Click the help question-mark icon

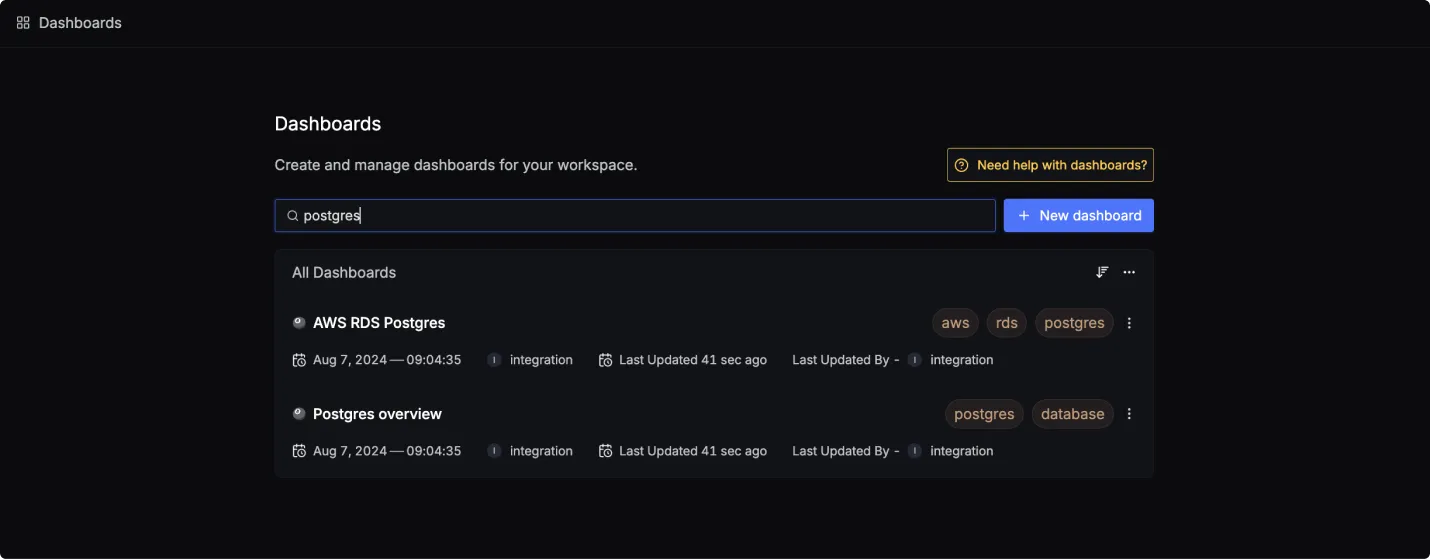click(x=961, y=165)
